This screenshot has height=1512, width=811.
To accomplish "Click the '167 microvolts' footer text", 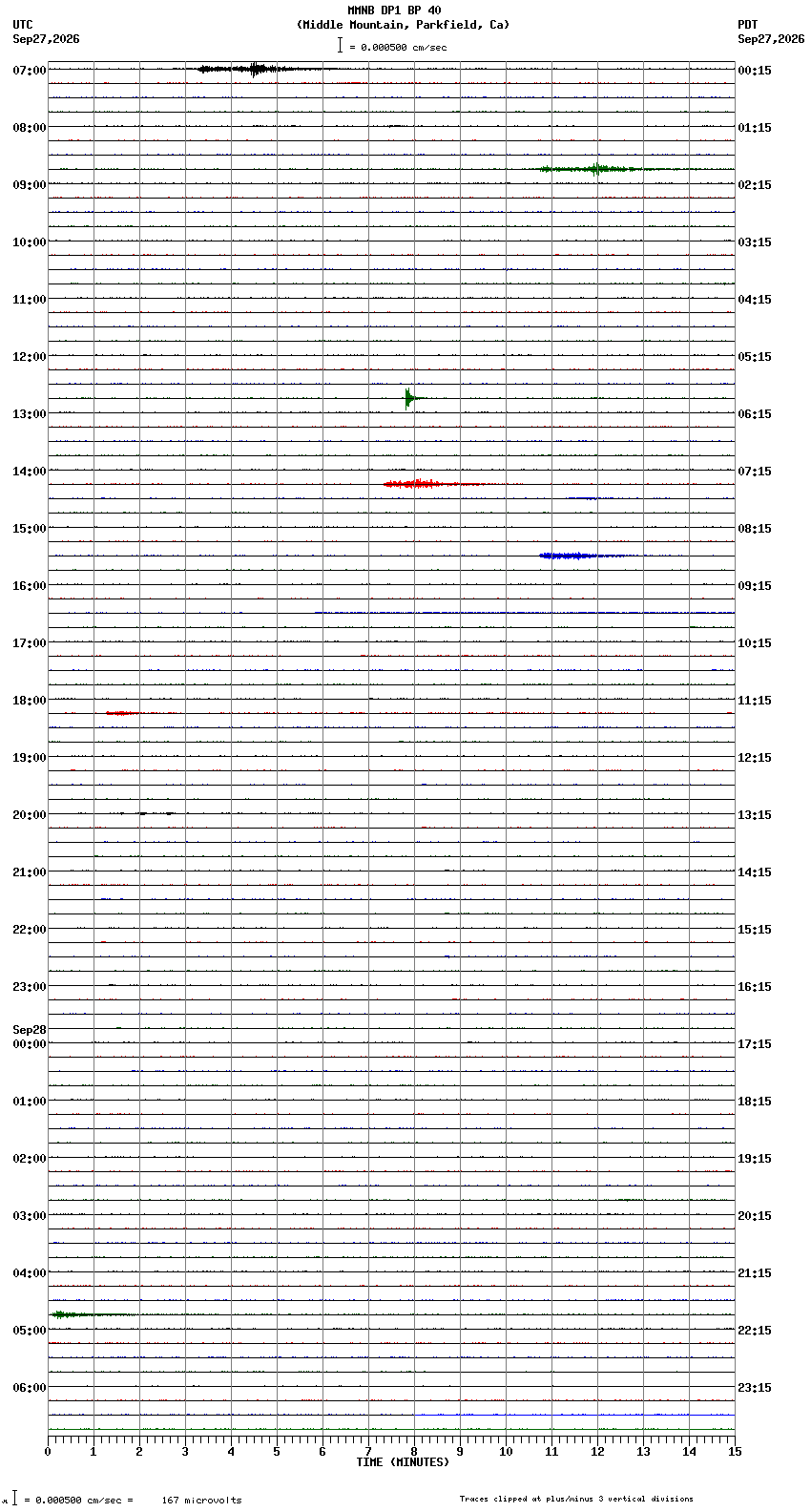I will [201, 1500].
